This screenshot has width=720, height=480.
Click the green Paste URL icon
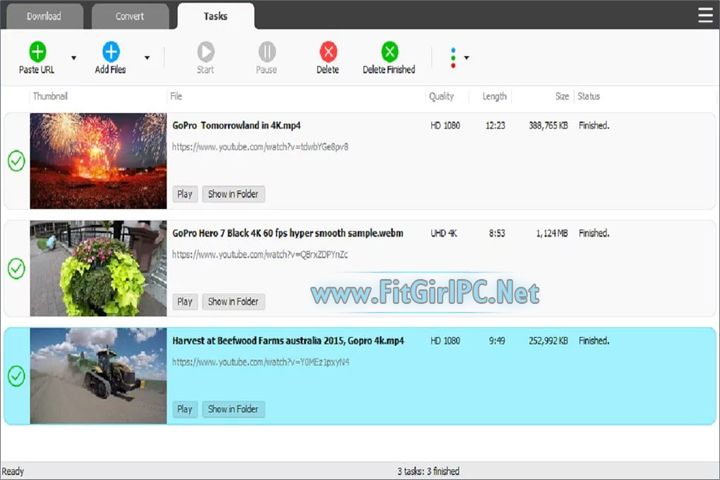click(38, 51)
